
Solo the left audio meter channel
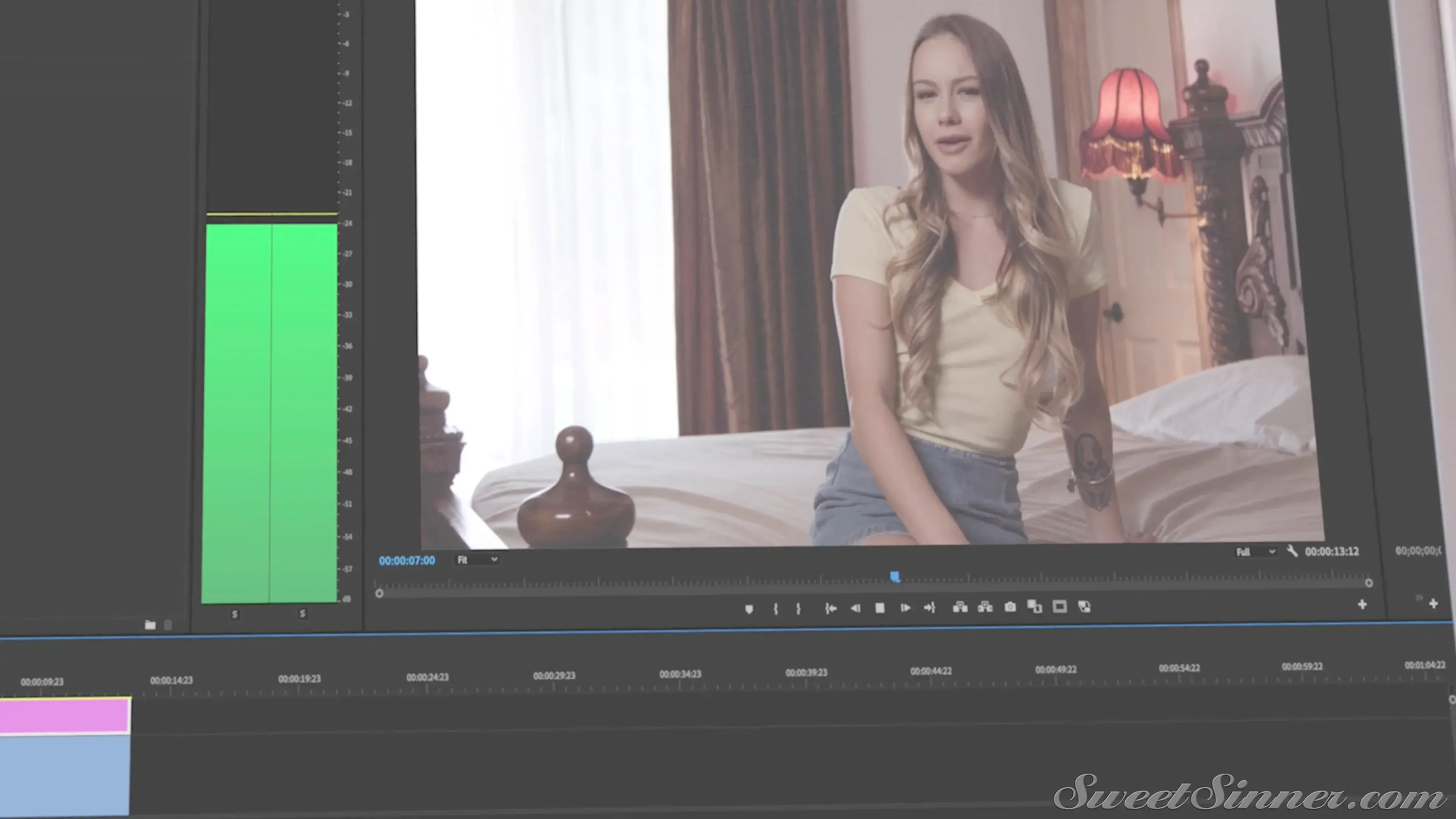[235, 614]
